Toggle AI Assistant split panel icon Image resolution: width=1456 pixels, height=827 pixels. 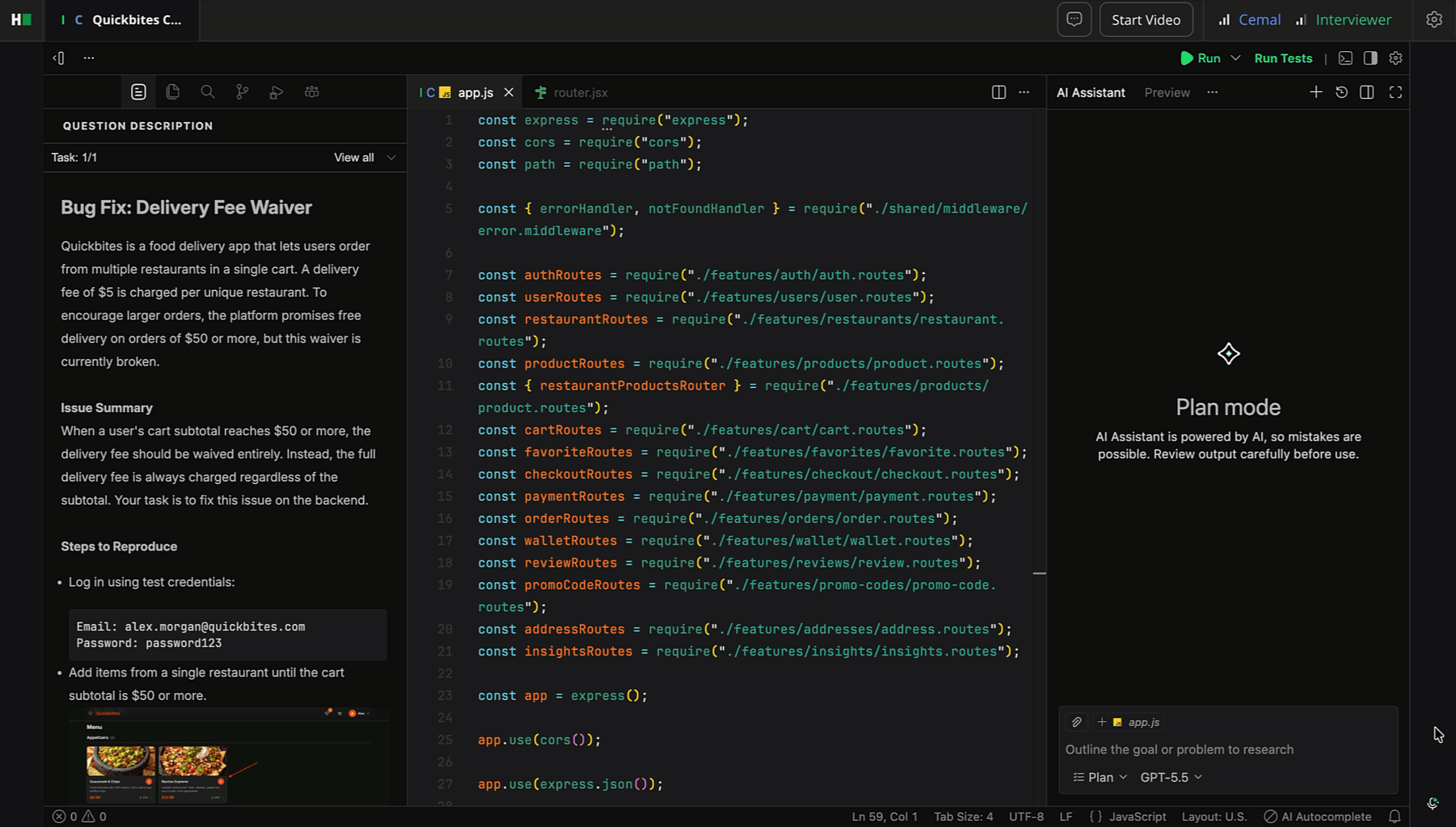click(1367, 93)
